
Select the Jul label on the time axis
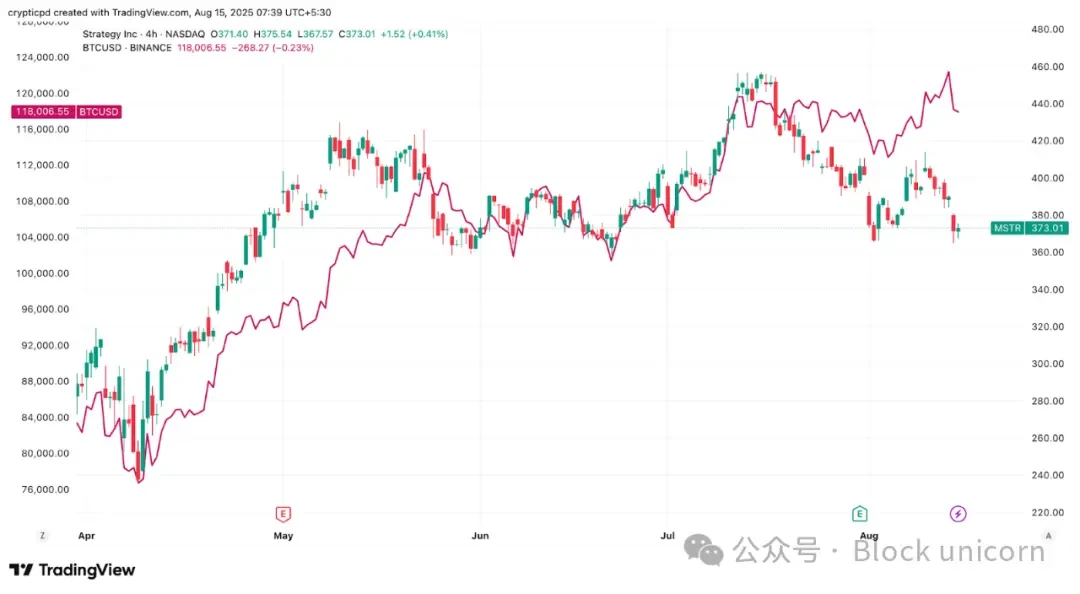coord(668,535)
